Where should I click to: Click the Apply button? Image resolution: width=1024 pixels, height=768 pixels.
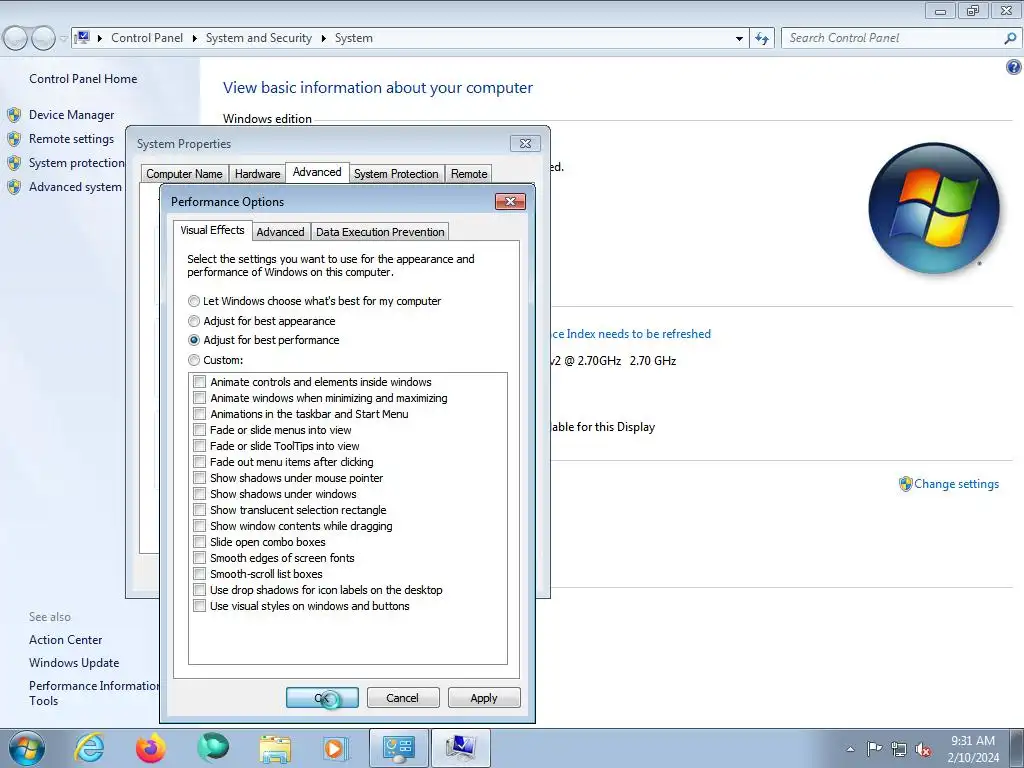[484, 697]
